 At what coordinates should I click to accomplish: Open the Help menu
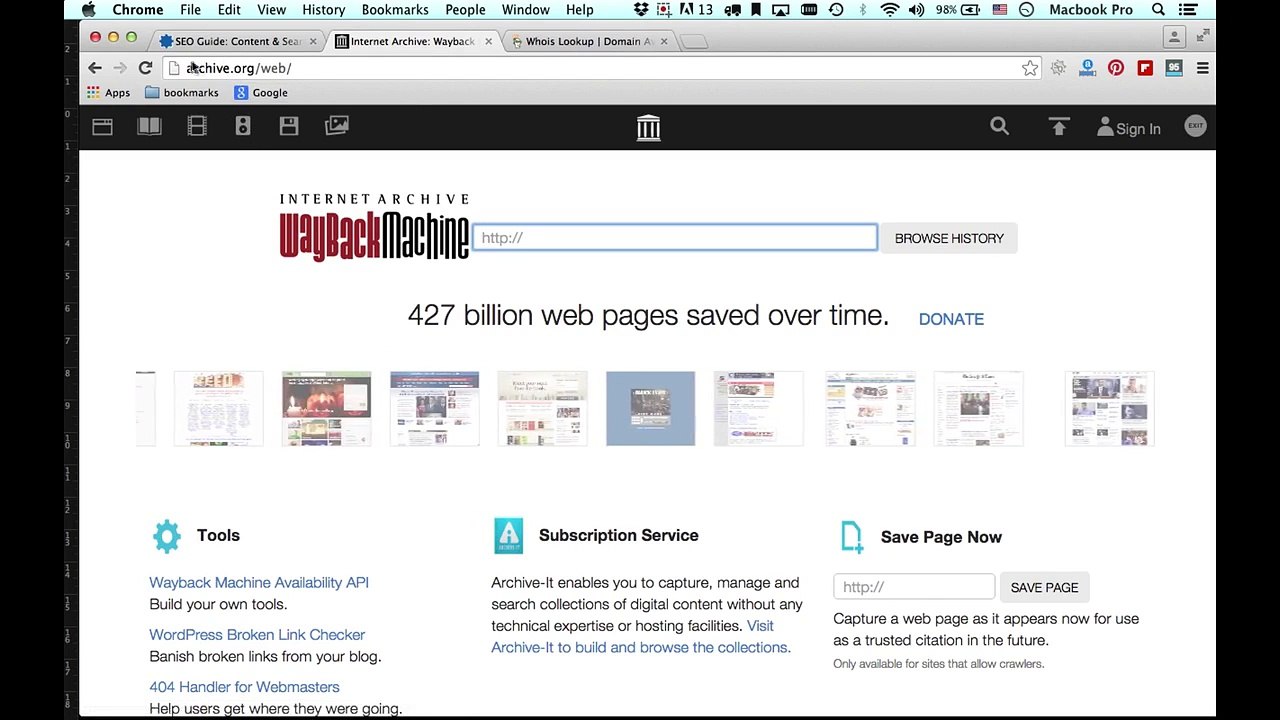point(580,10)
